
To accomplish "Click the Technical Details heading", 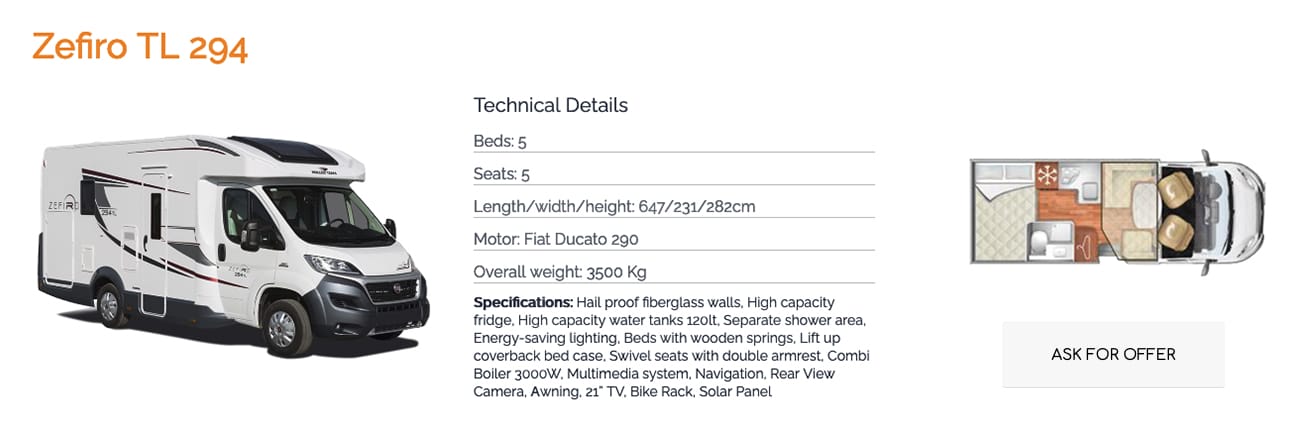I will point(550,105).
